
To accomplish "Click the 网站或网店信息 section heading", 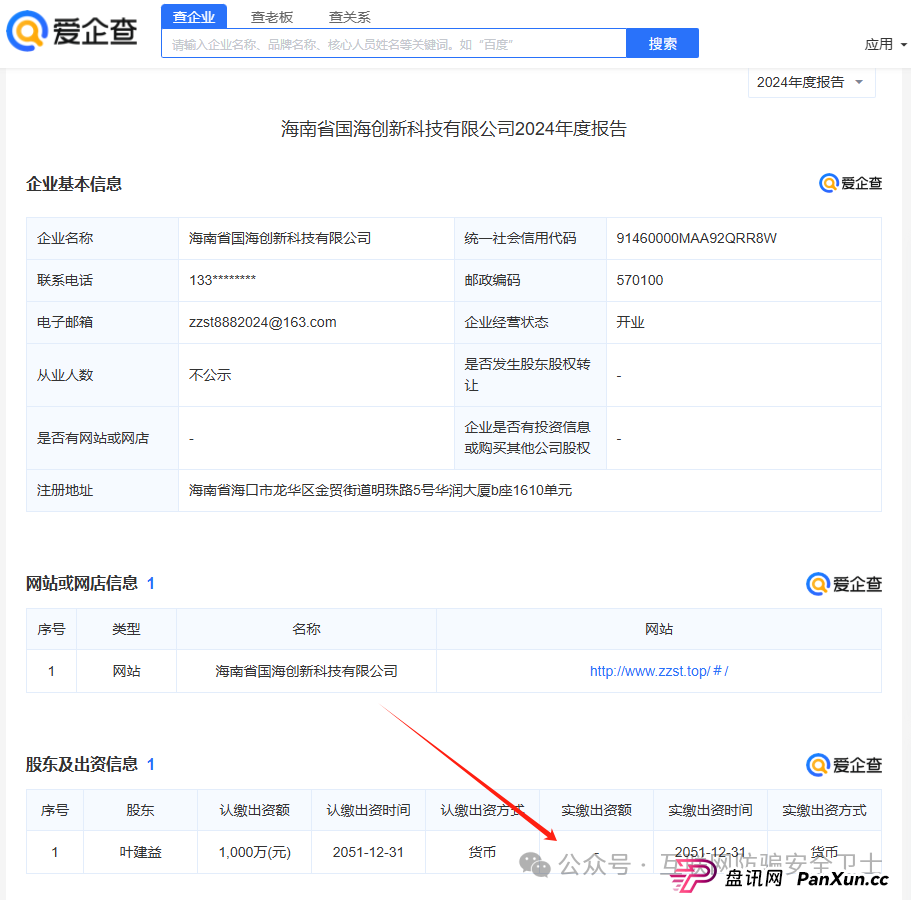I will coord(82,583).
